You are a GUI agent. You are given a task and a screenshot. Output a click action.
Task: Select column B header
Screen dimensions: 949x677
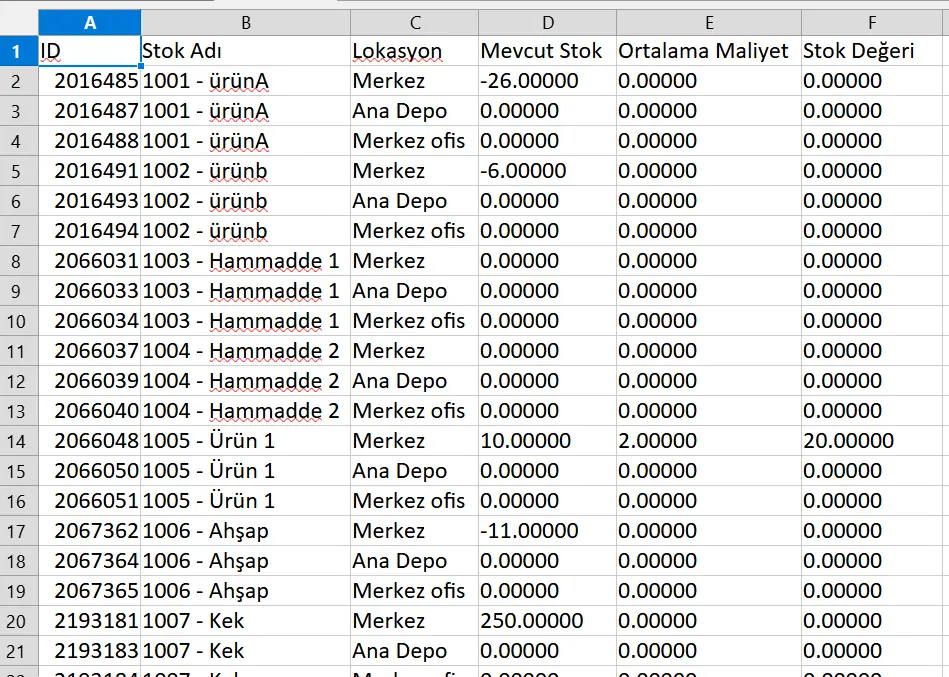point(246,23)
